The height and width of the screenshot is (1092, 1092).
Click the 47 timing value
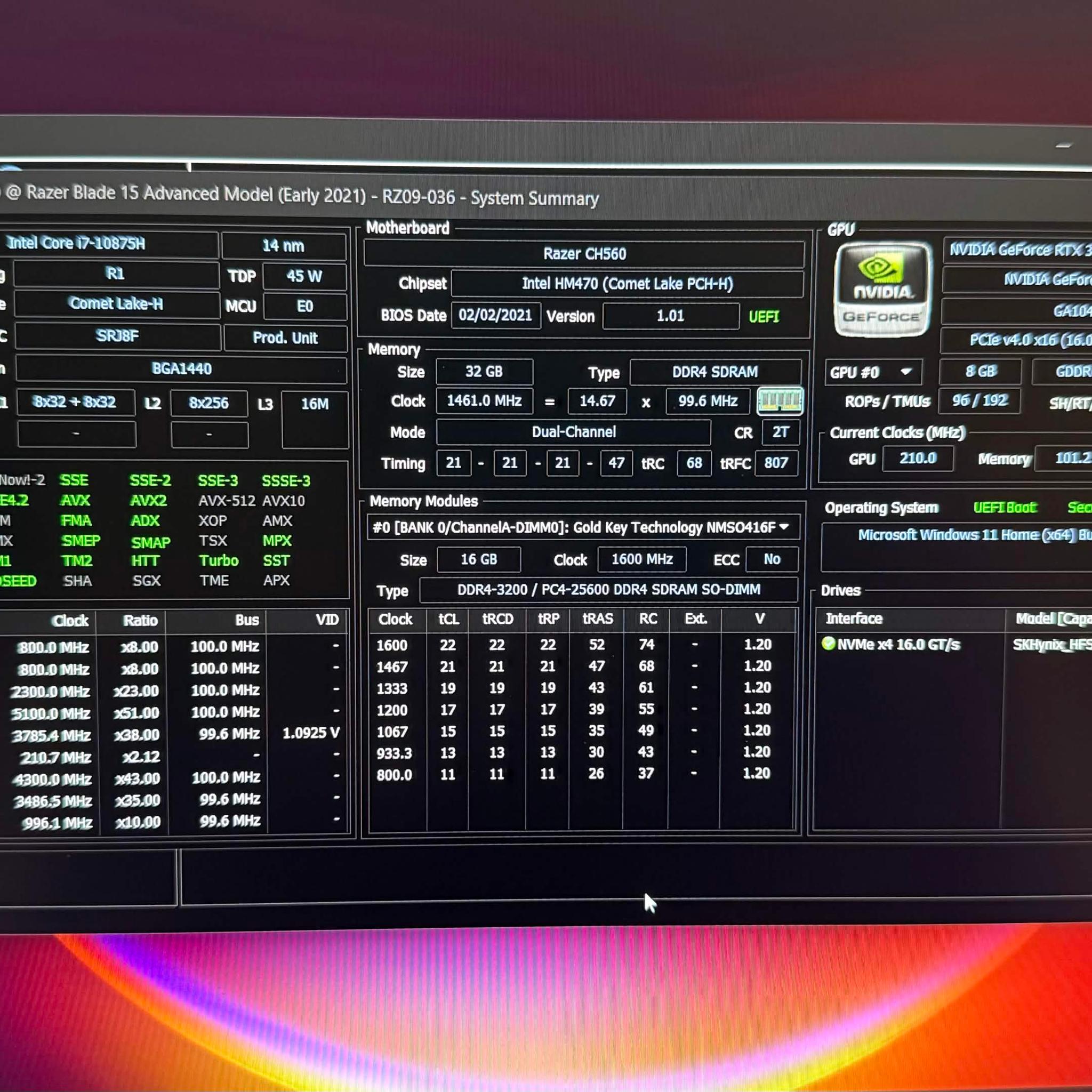[616, 463]
